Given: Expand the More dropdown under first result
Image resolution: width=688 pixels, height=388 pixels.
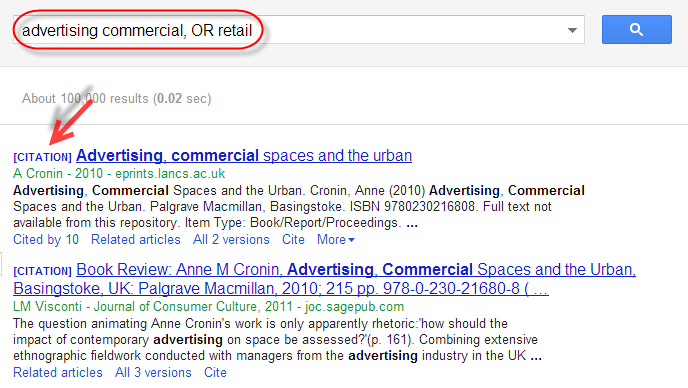Looking at the screenshot, I should [x=336, y=240].
